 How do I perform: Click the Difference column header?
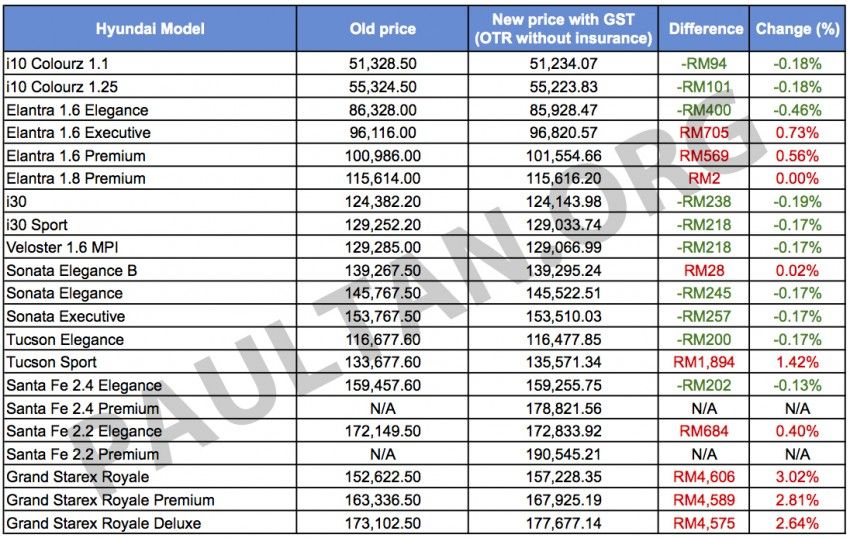pos(706,29)
